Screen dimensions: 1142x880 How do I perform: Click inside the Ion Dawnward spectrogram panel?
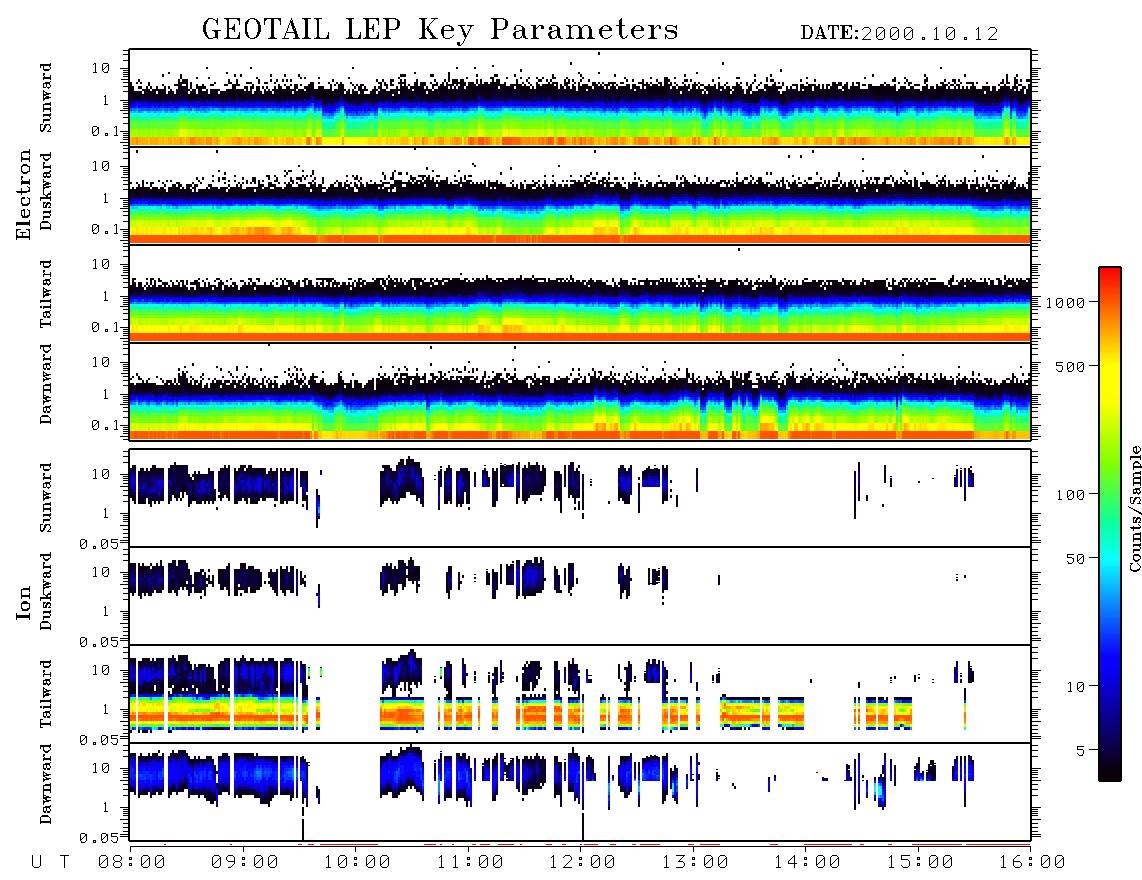point(580,792)
